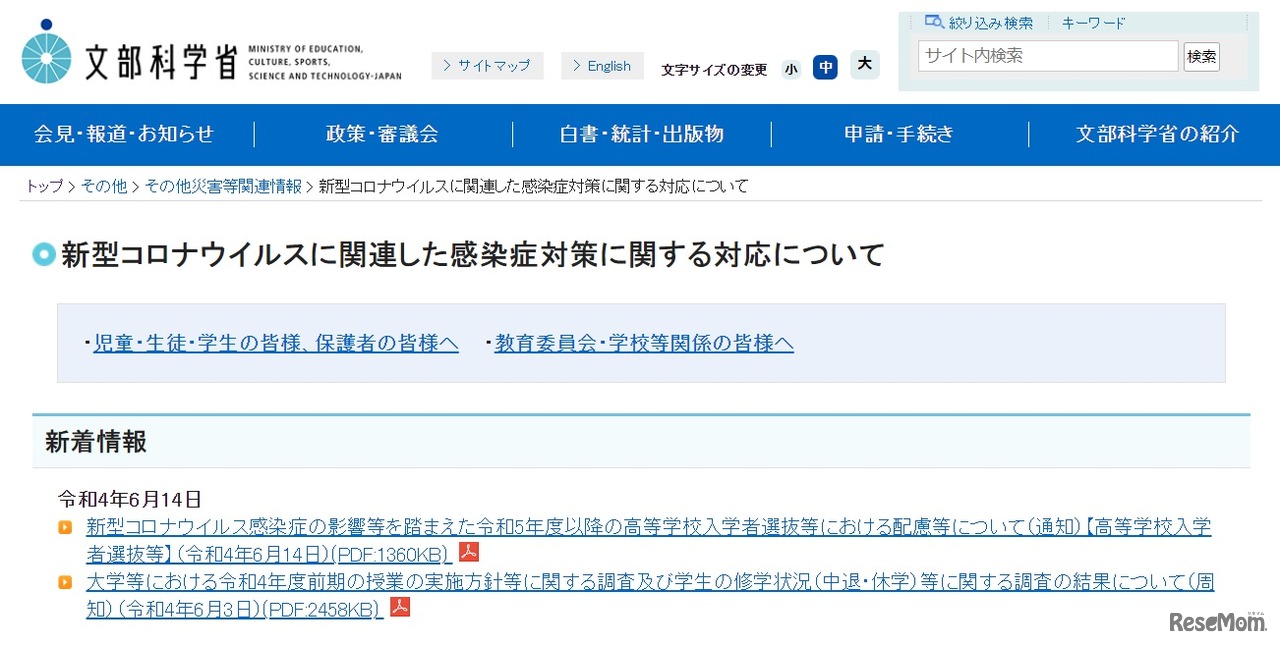Open the 児童・生徒・学生の皆様、保護者の皆様へ link

coord(276,343)
